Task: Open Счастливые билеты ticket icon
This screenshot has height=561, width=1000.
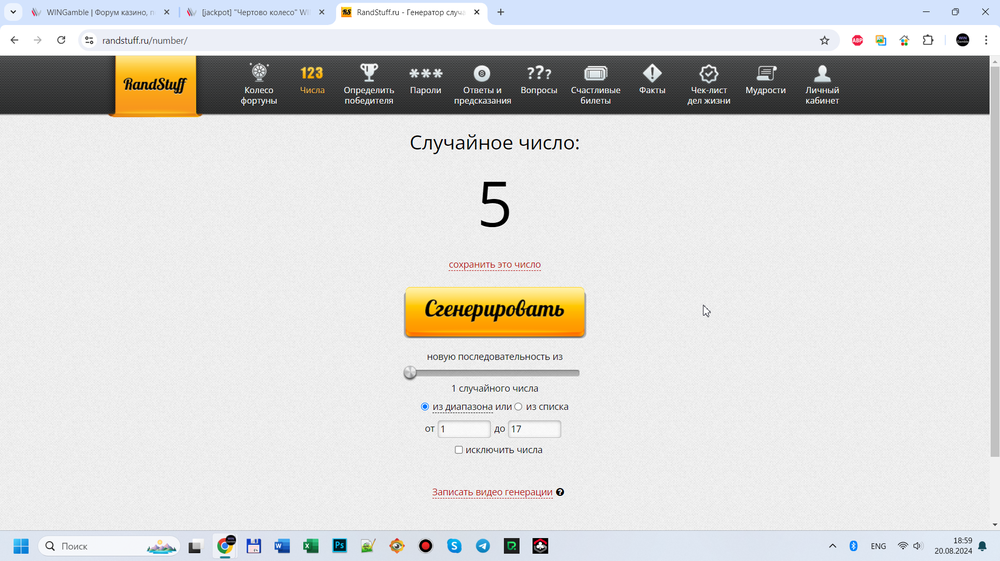Action: pyautogui.click(x=596, y=73)
